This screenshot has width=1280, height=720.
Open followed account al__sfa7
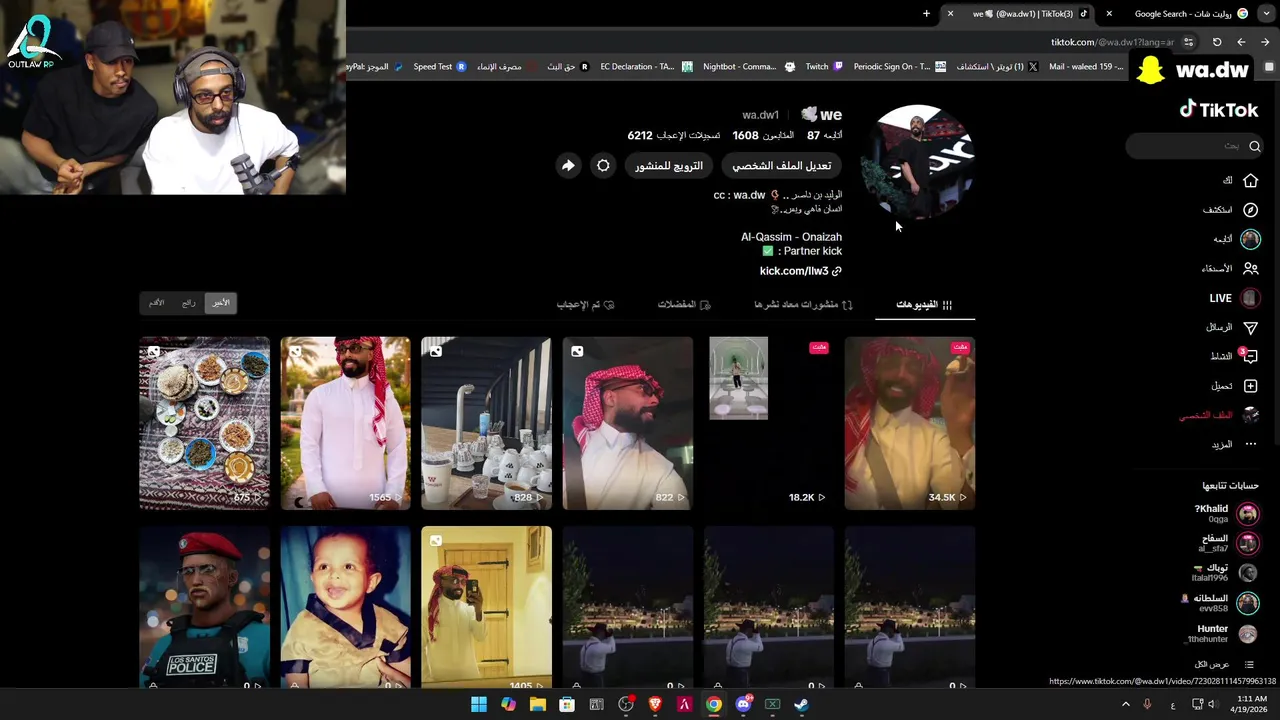point(1227,543)
